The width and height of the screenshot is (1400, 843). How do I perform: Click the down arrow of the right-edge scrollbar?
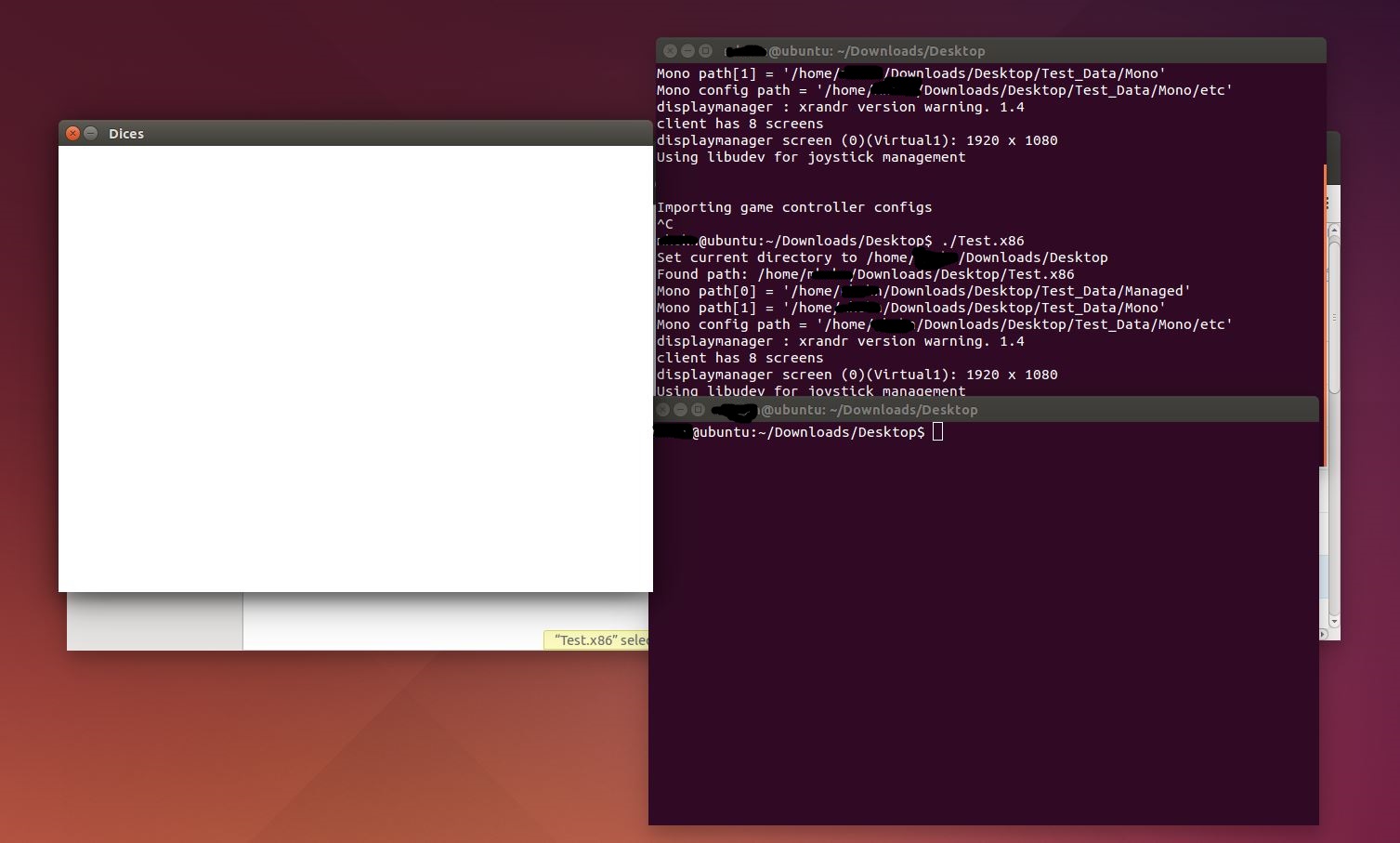(1335, 623)
